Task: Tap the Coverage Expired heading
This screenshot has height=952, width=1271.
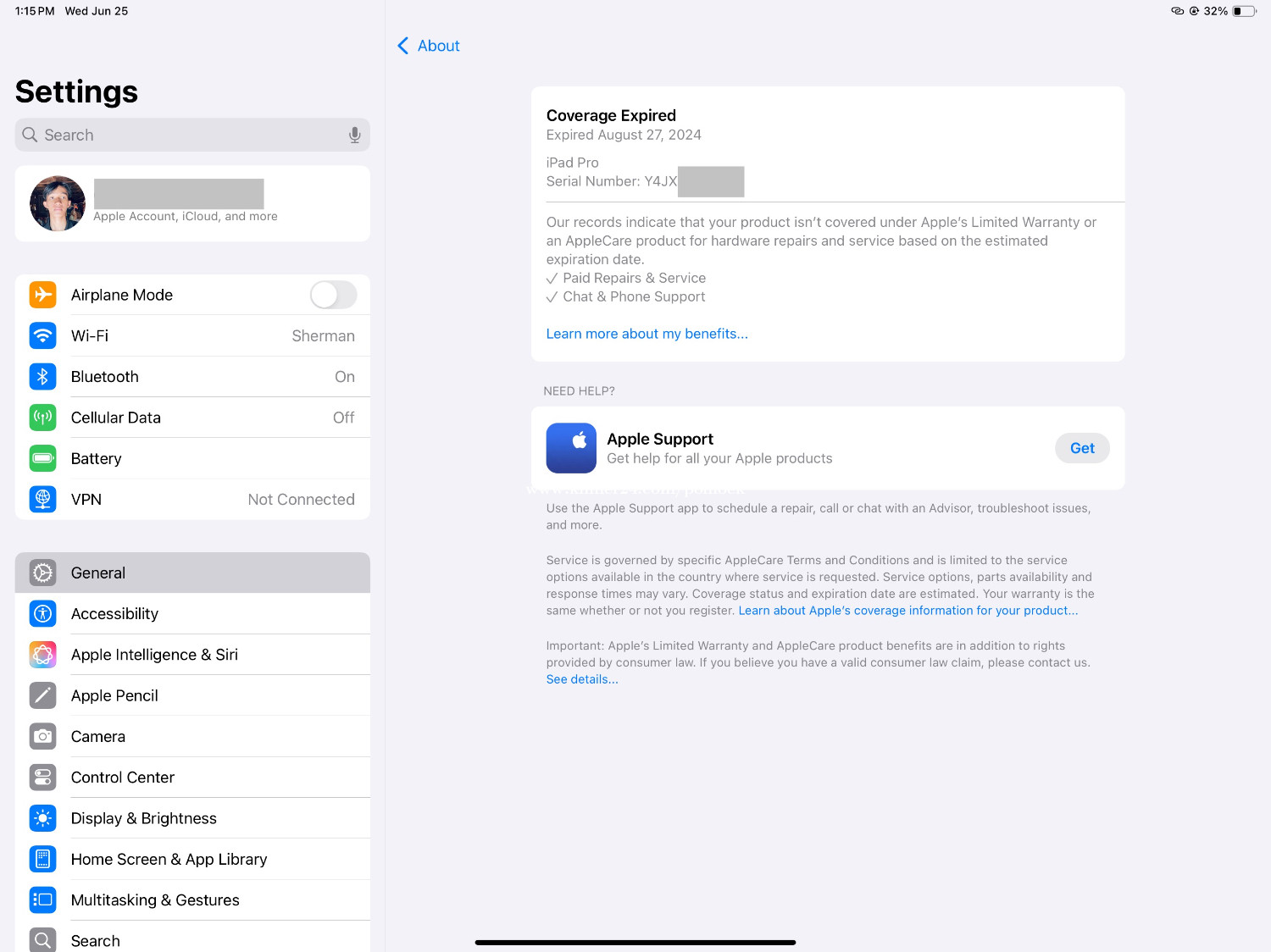Action: (x=611, y=115)
